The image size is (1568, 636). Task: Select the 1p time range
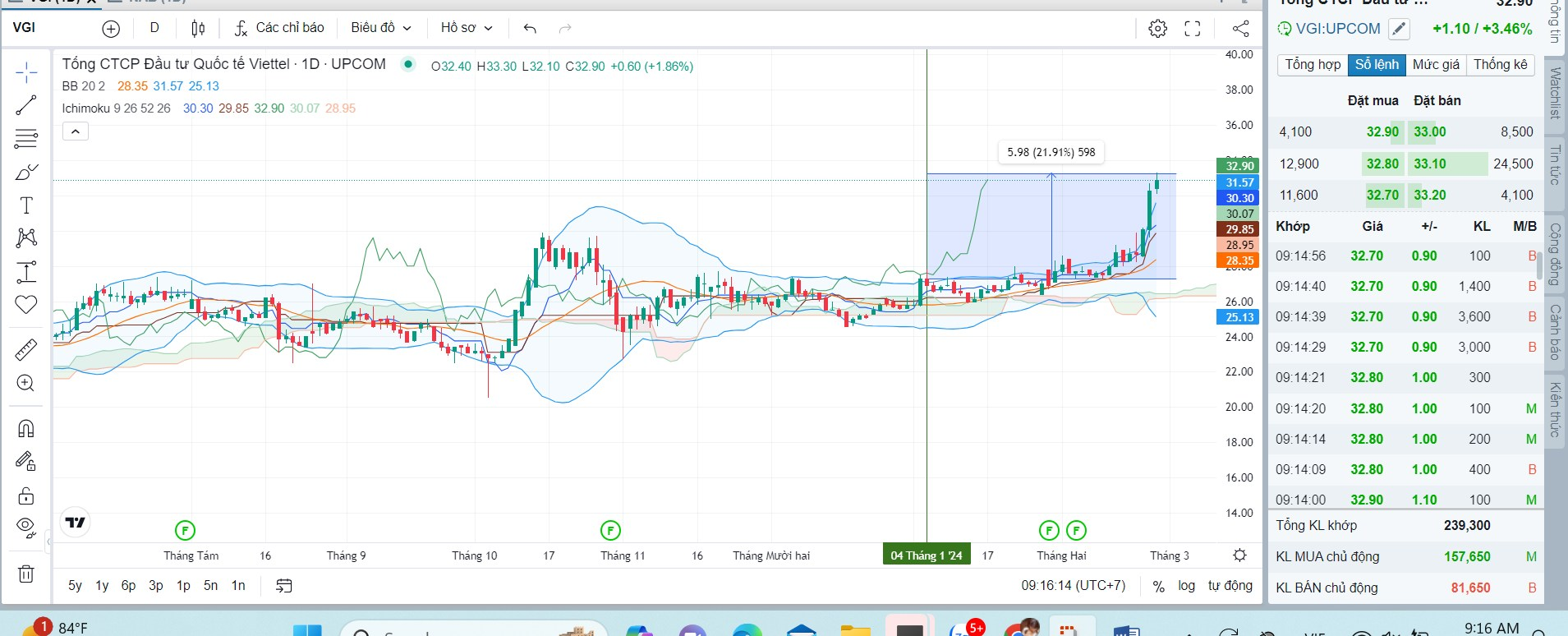pos(183,585)
